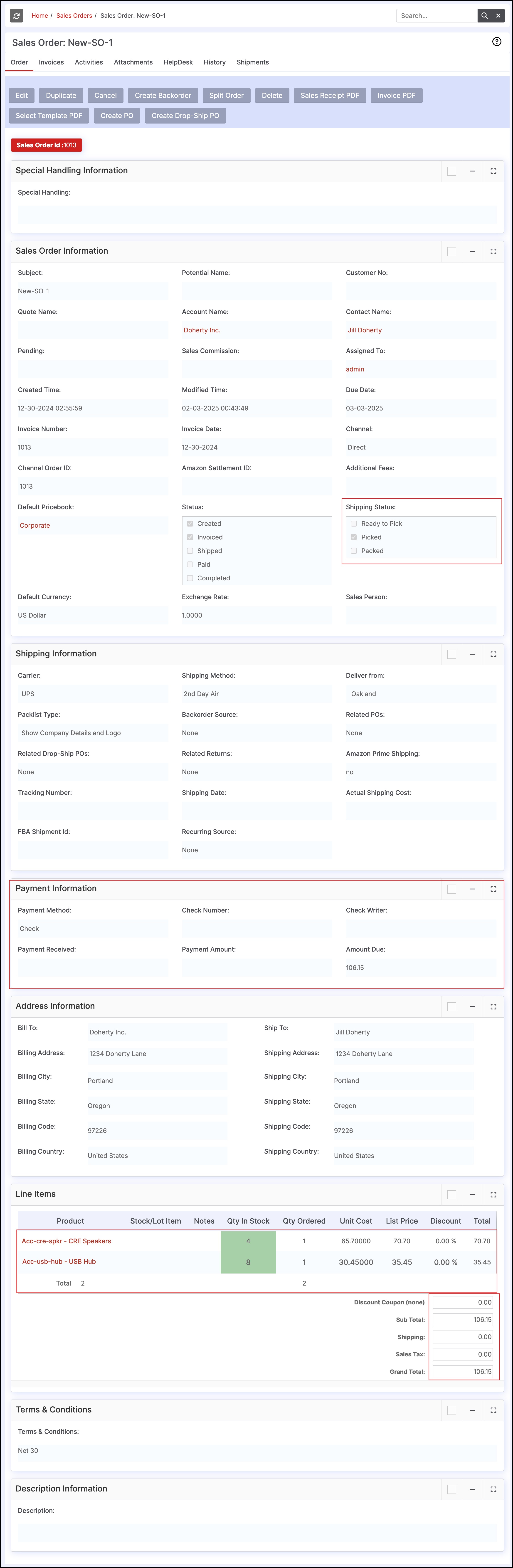Click Create Drop-Ship PO

(x=186, y=116)
